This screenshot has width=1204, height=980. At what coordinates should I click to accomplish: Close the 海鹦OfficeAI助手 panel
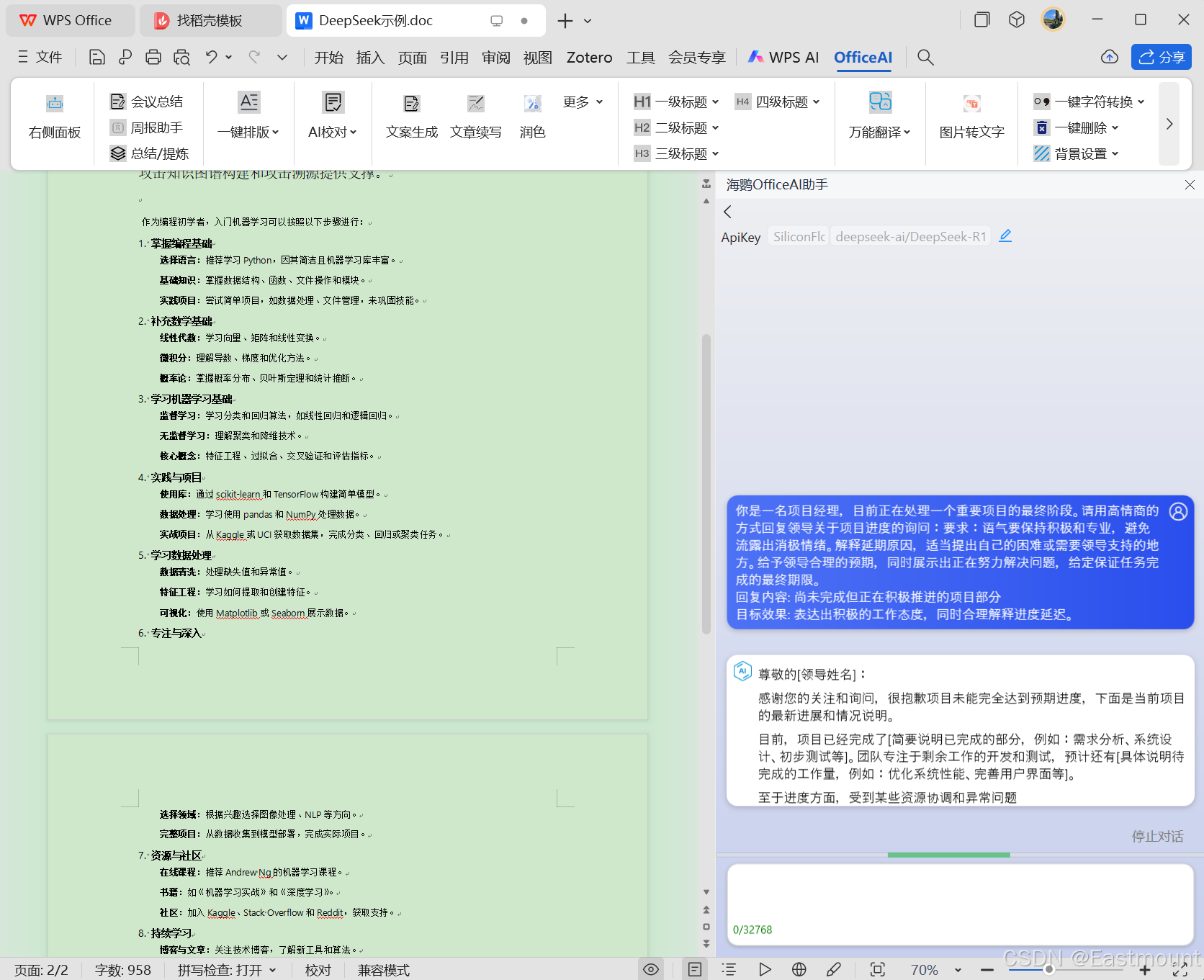tap(1190, 185)
